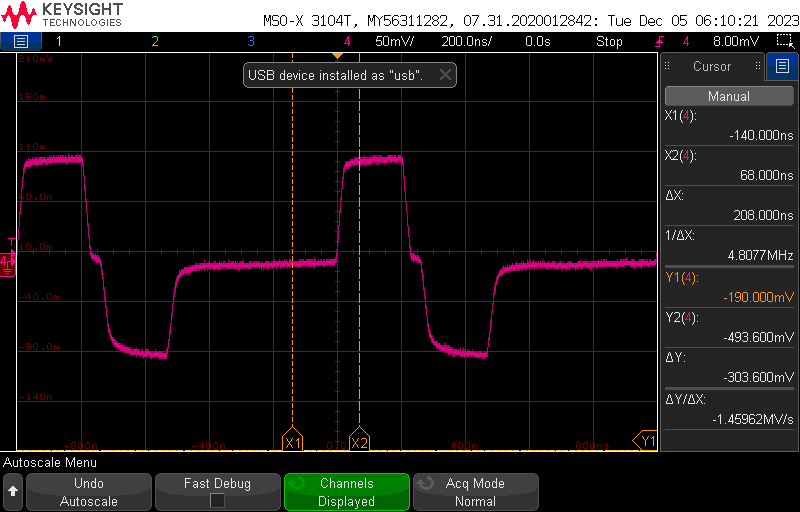Toggle channel 1 on or off
Viewport: 800px width, 512px height.
(58, 42)
